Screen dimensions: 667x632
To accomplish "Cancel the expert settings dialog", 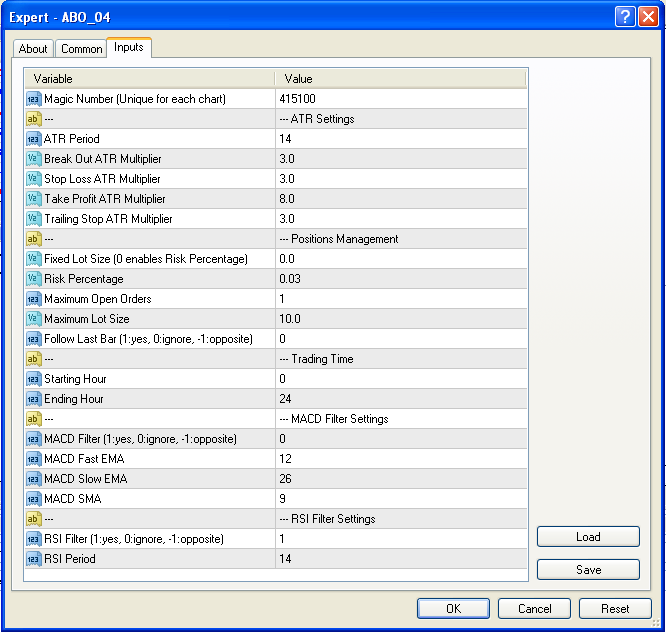I will 534,609.
